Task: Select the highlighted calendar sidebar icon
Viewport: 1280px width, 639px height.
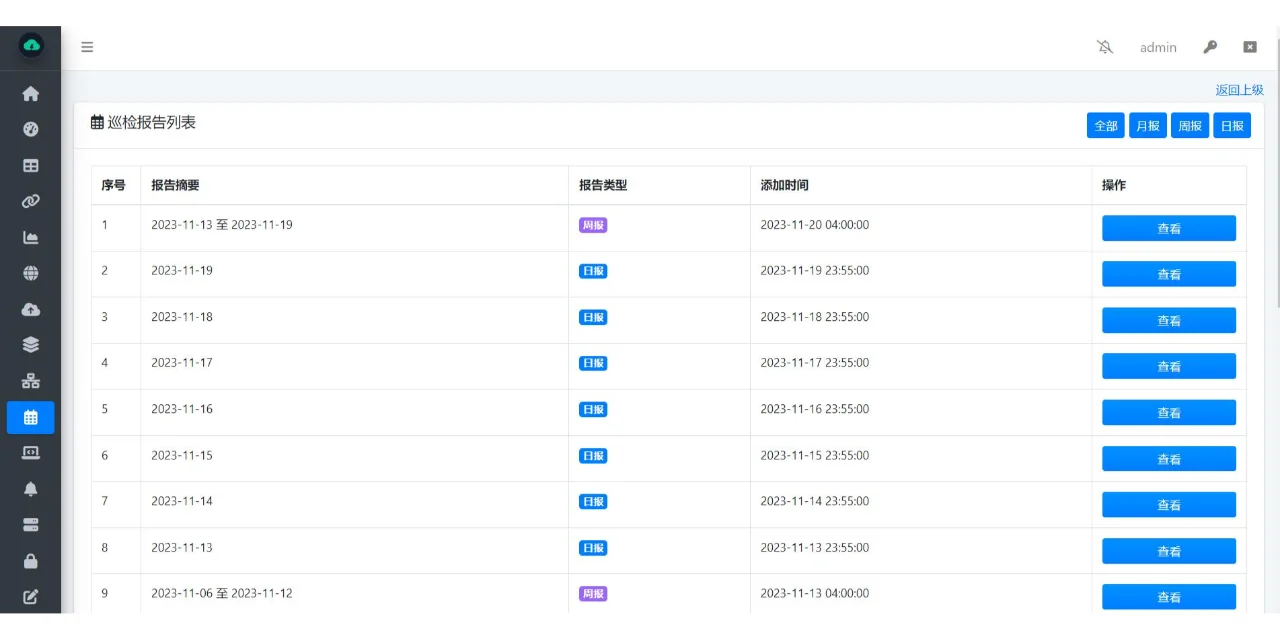Action: pos(31,417)
